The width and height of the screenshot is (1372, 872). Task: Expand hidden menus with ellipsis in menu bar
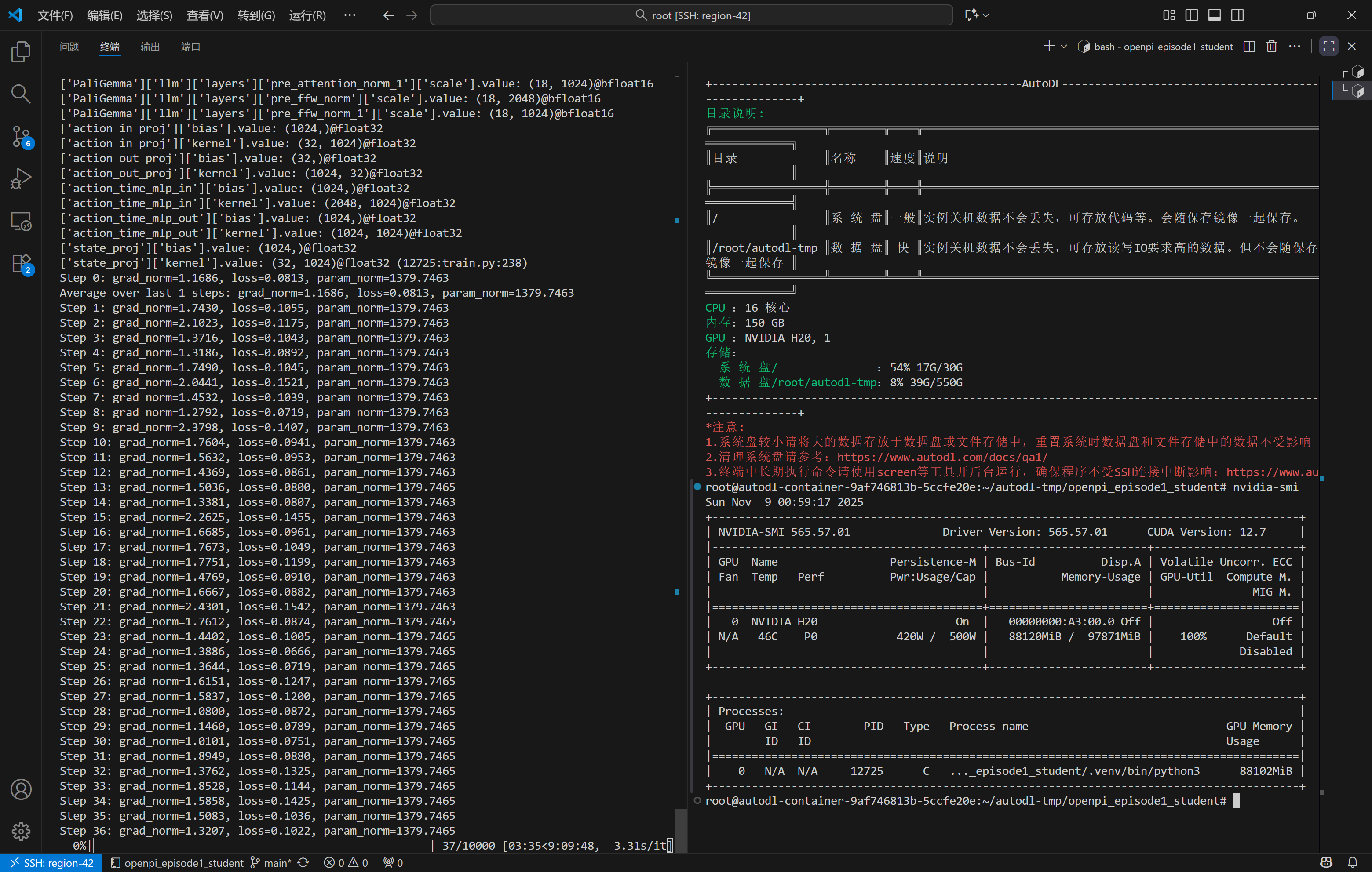(350, 15)
